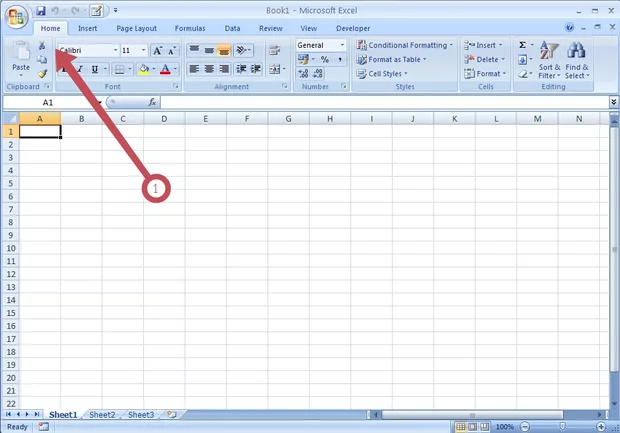This screenshot has height=433, width=620.
Task: Click the Copy icon in Clipboard
Action: 42,59
